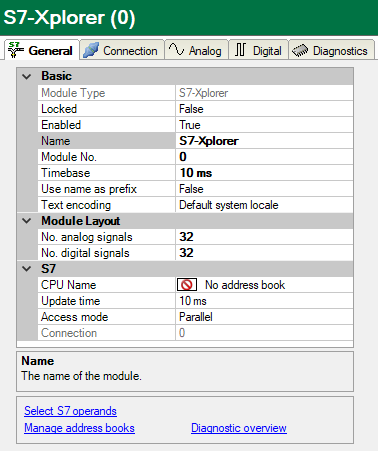This screenshot has width=378, height=451.
Task: Open Manage address books link
Action: (79, 428)
